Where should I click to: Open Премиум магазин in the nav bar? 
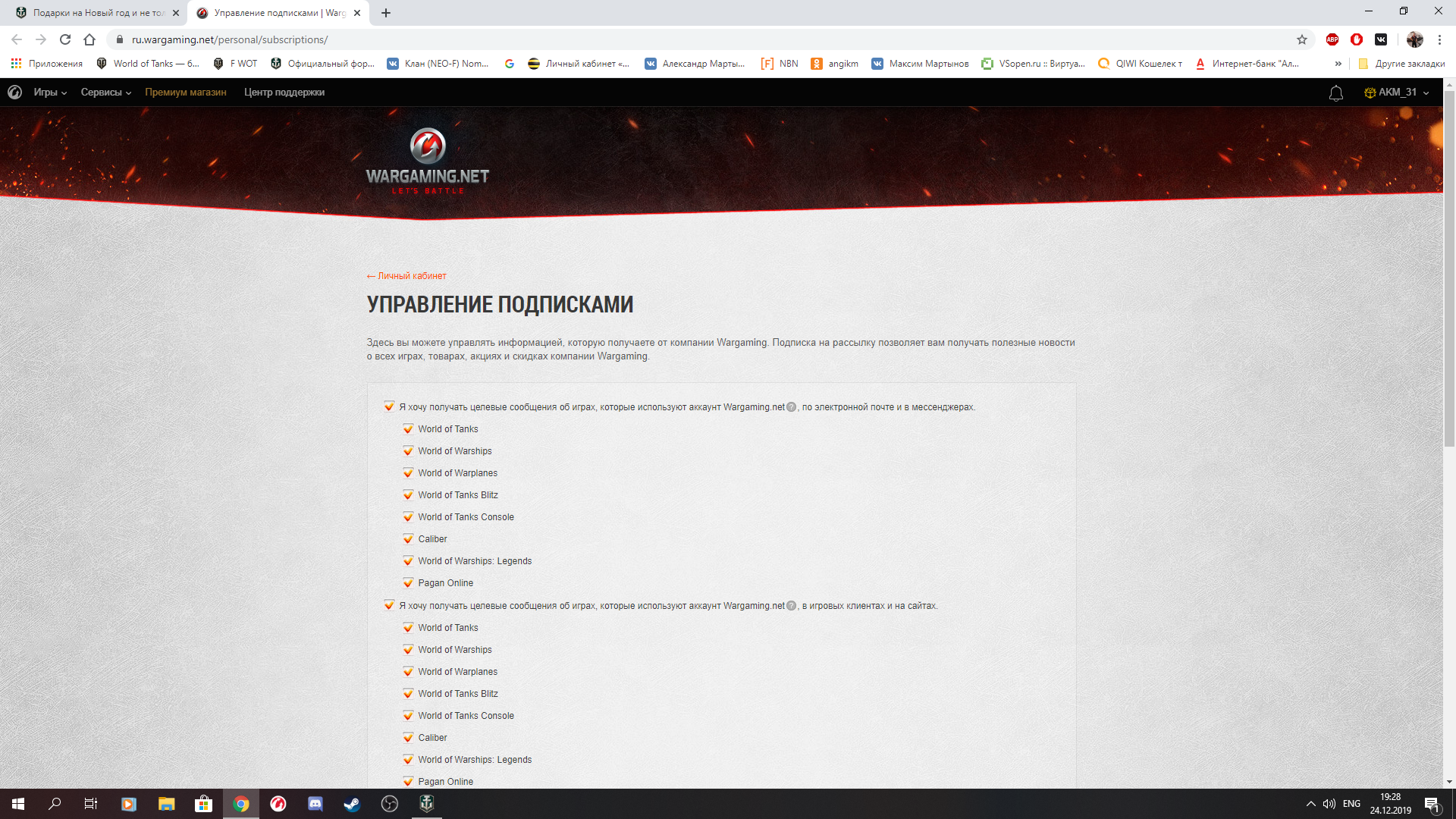click(x=186, y=93)
